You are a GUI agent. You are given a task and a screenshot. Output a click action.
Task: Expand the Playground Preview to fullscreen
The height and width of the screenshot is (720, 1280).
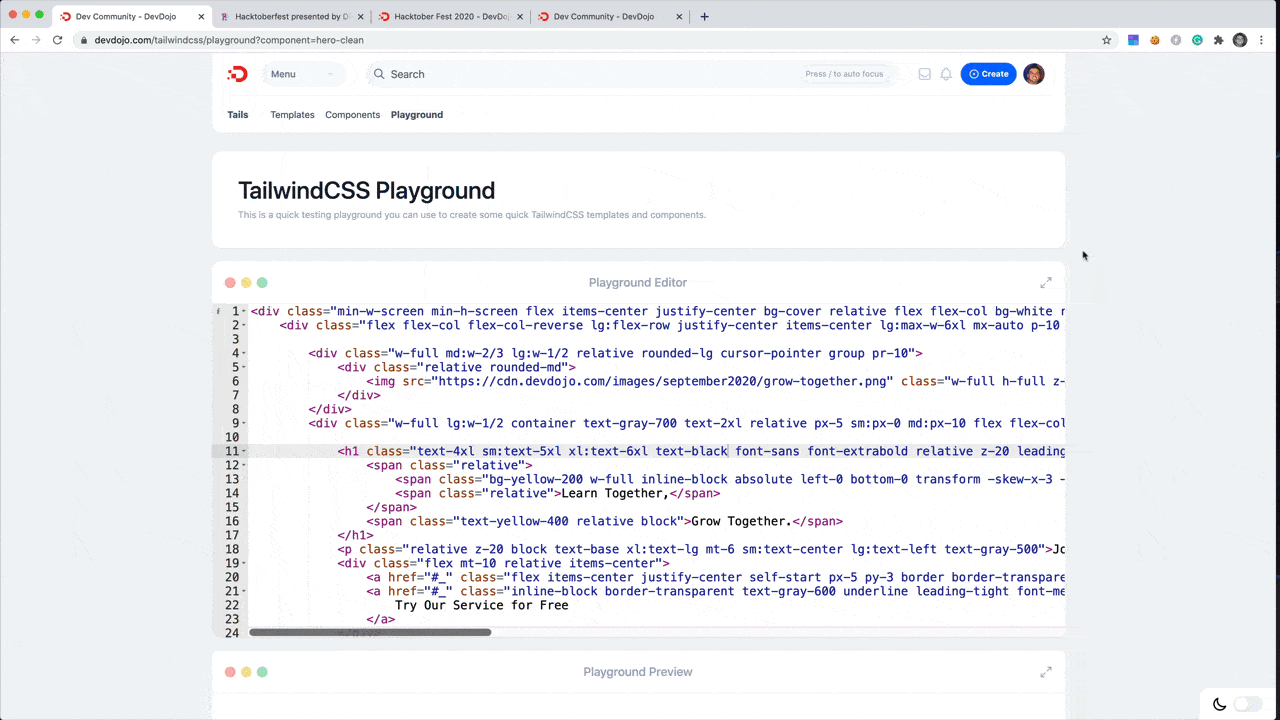pyautogui.click(x=1046, y=672)
